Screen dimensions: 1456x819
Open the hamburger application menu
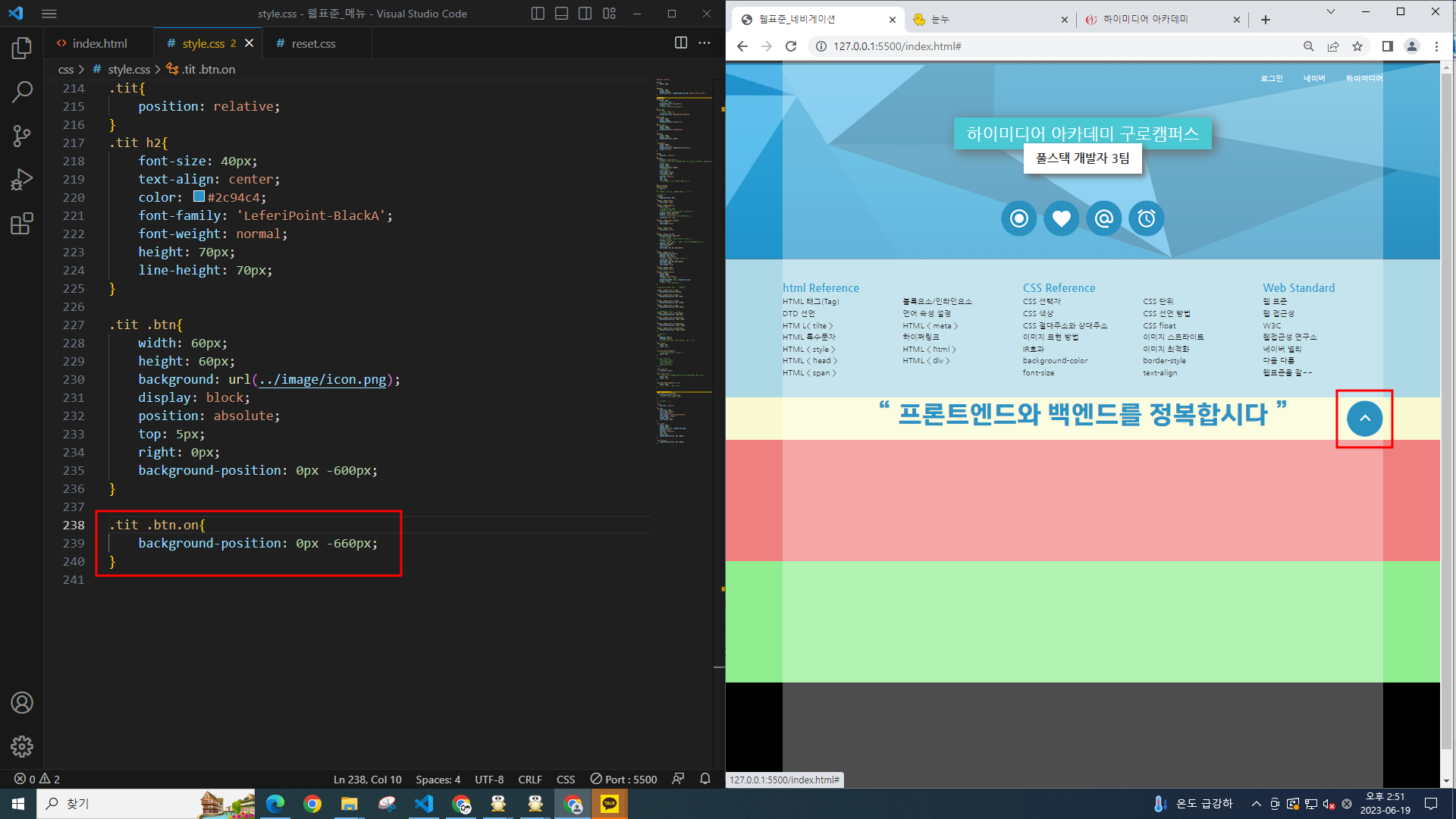(x=49, y=14)
